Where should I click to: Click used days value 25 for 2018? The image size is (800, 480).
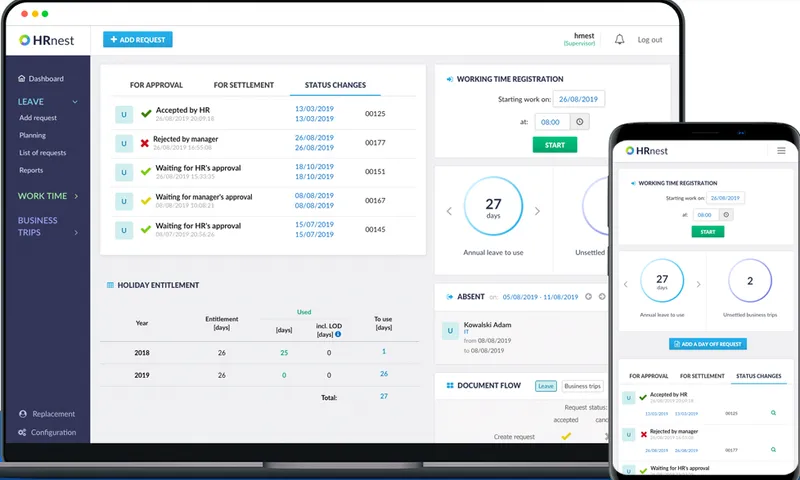(x=284, y=352)
